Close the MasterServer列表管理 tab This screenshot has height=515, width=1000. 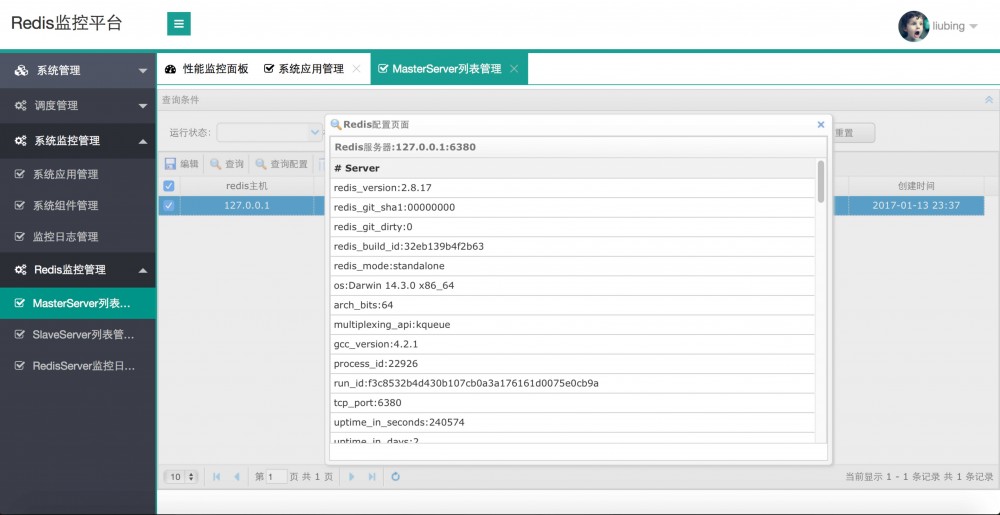pos(514,69)
